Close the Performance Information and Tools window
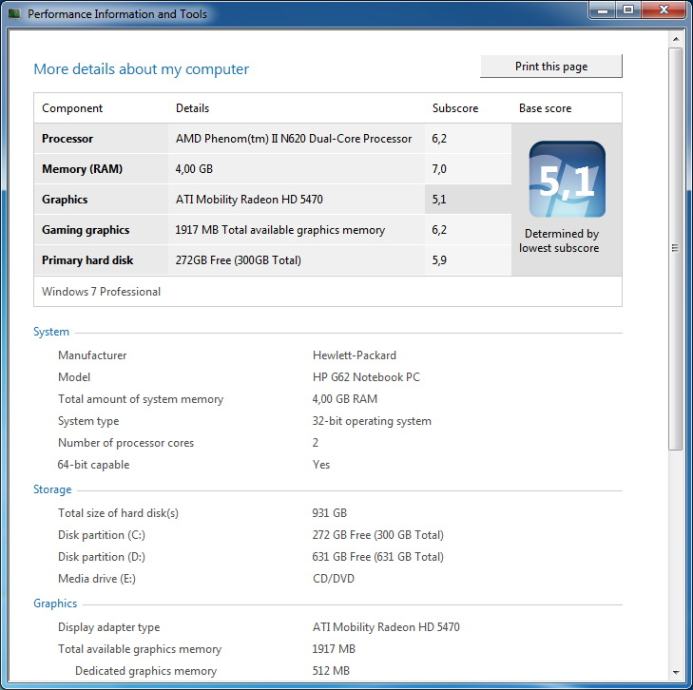The height and width of the screenshot is (690, 693). [x=664, y=11]
